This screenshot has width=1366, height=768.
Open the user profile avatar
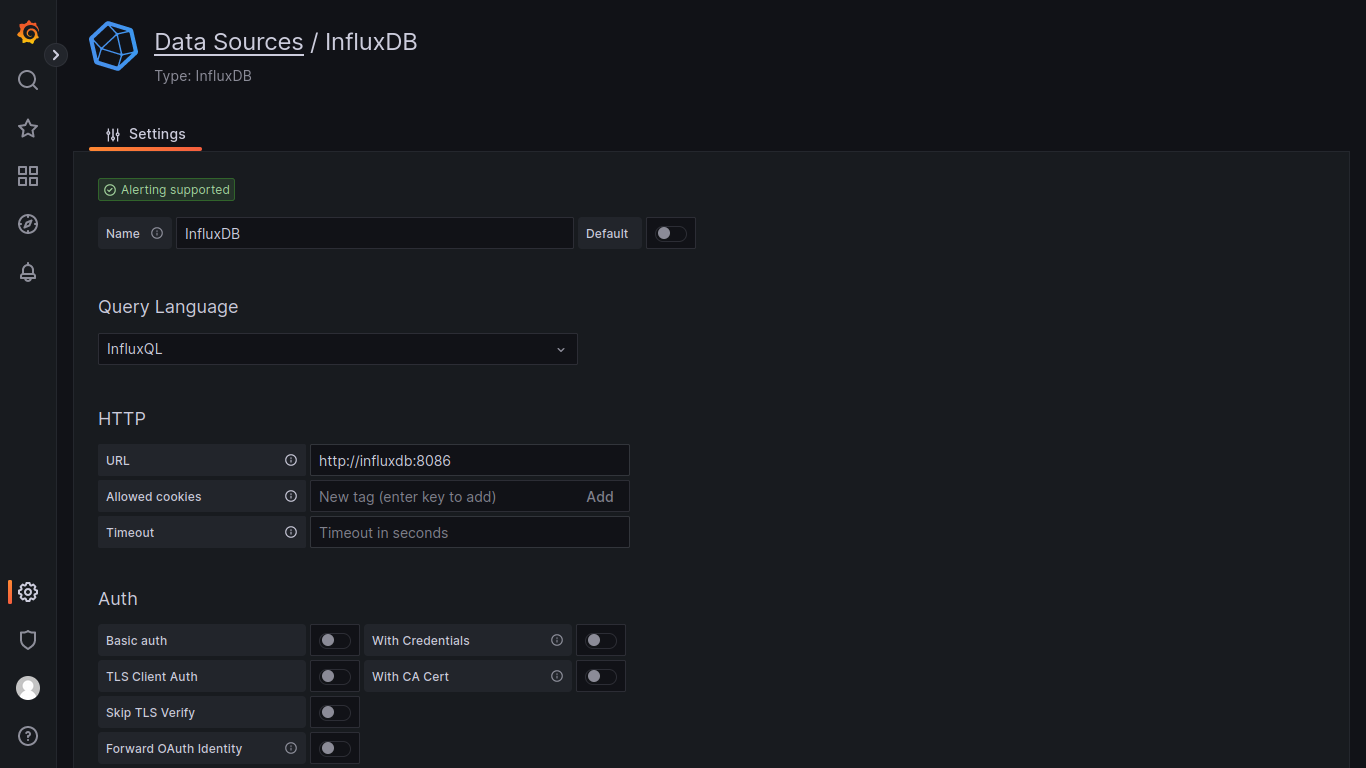[x=28, y=688]
